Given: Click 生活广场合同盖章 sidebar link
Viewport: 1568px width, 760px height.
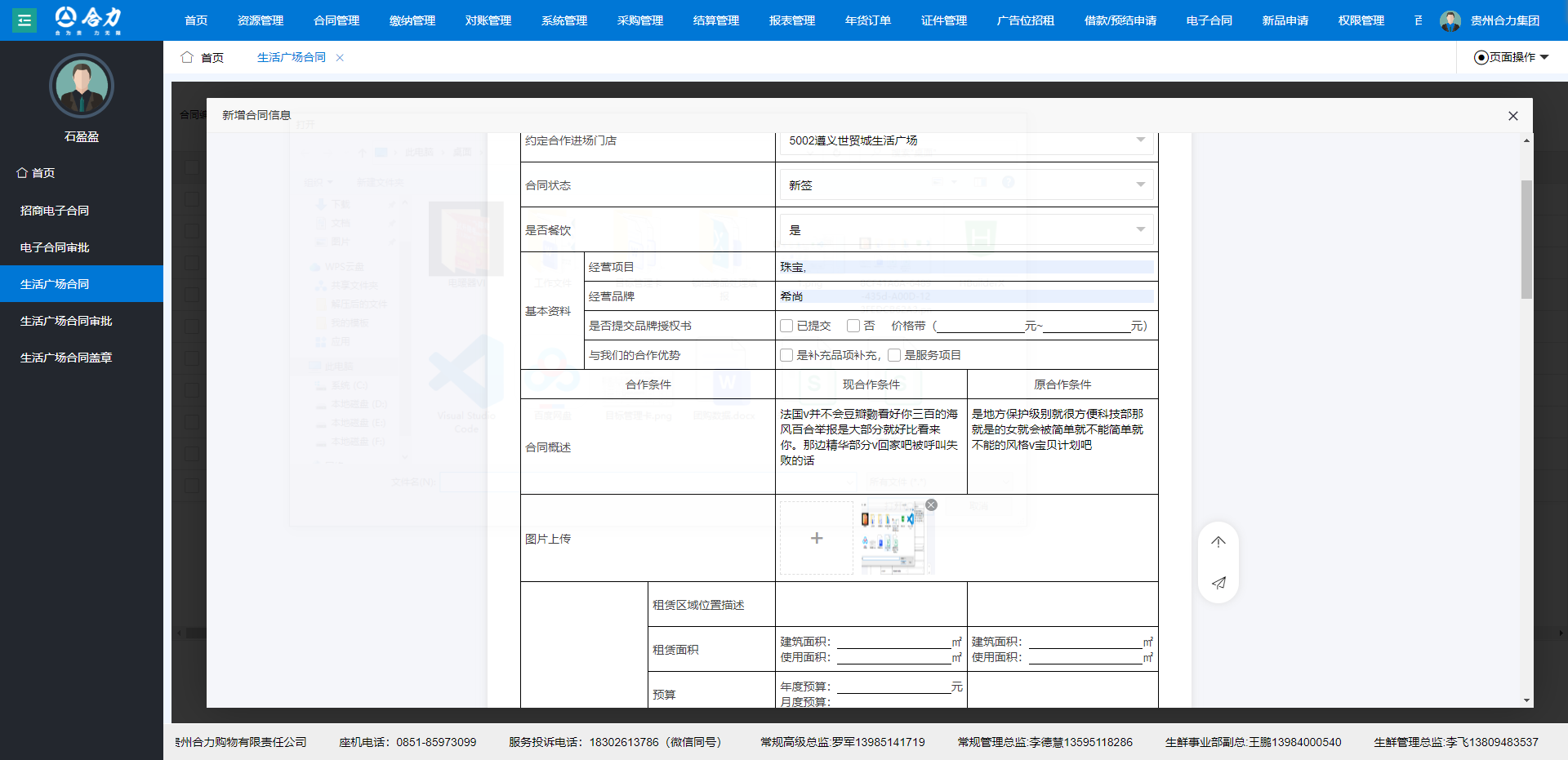Looking at the screenshot, I should pyautogui.click(x=66, y=358).
